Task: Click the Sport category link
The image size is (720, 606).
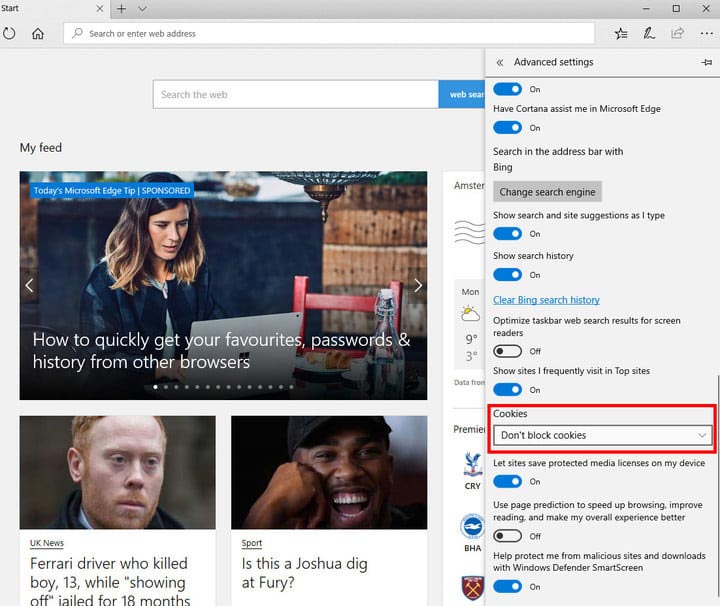Action: [252, 543]
